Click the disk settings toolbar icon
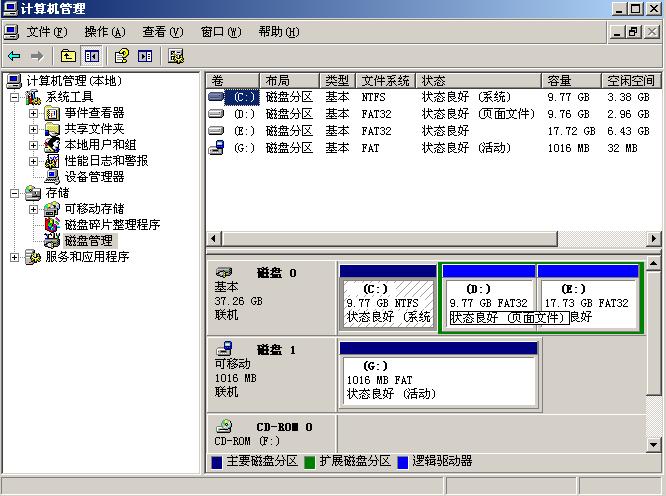Image resolution: width=666 pixels, height=496 pixels. click(x=176, y=56)
